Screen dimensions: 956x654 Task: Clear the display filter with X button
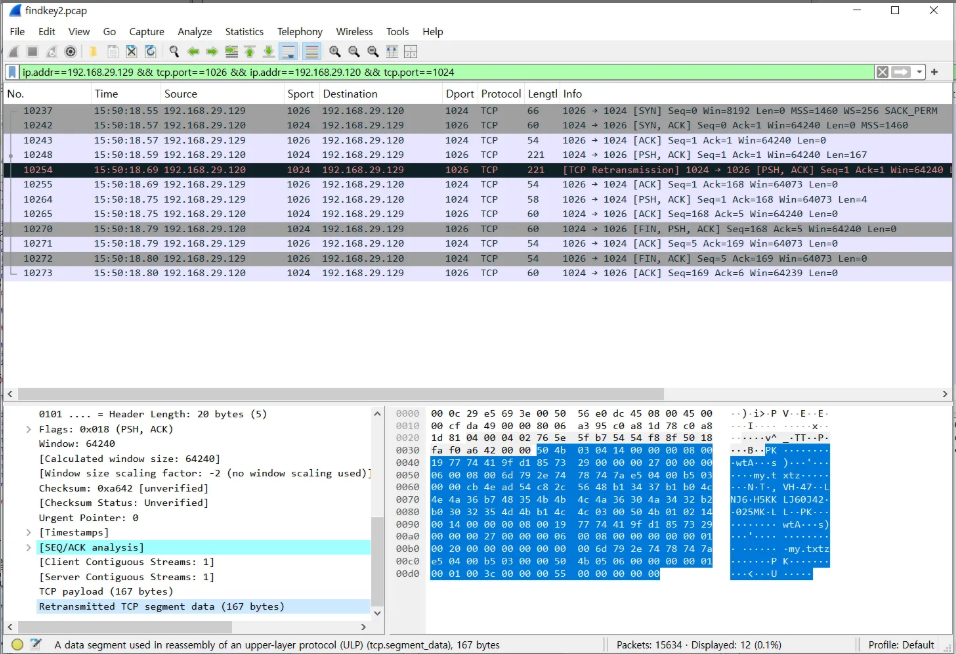tap(882, 72)
